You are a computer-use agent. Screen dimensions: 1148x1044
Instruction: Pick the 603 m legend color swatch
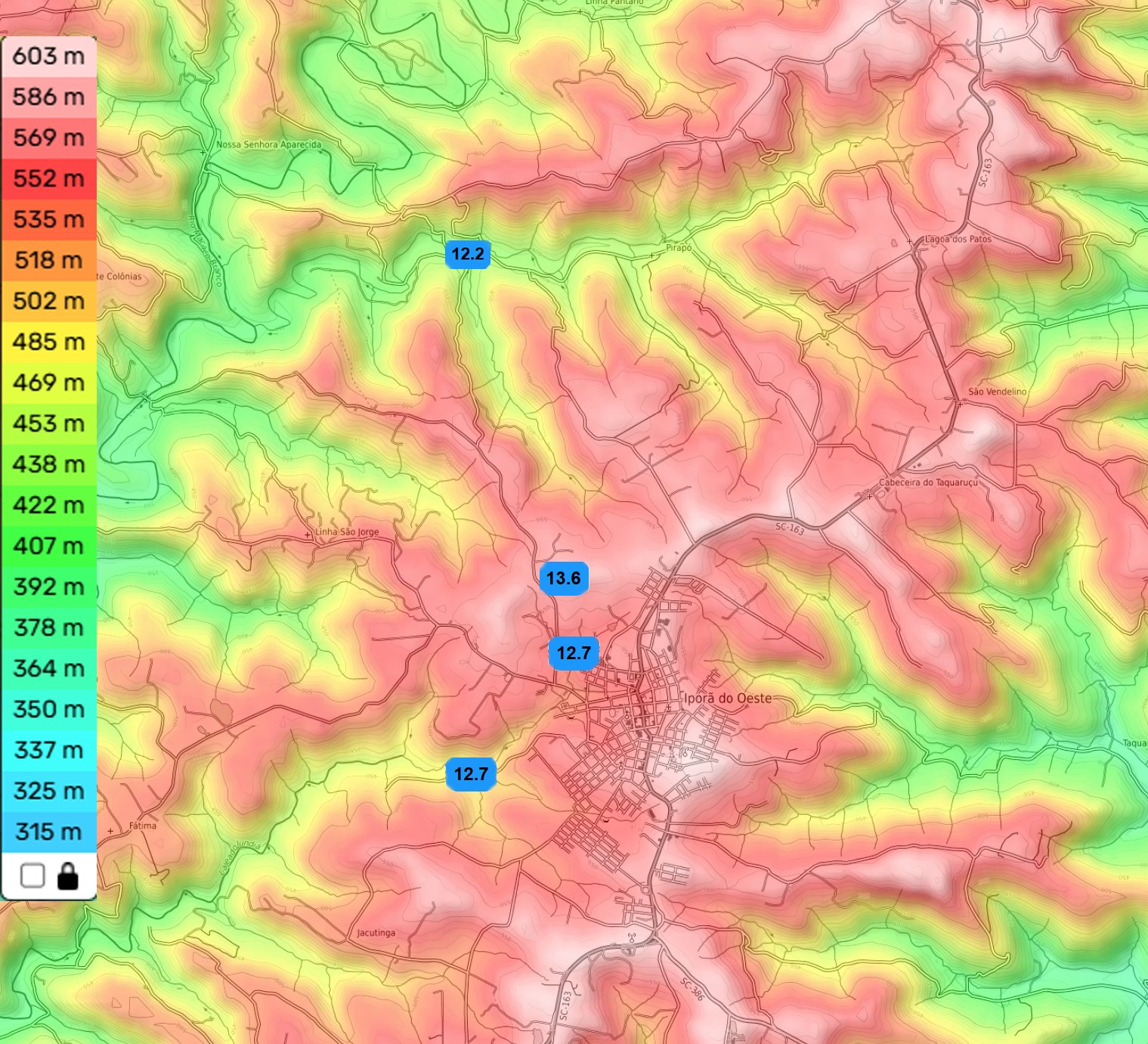pyautogui.click(x=49, y=57)
